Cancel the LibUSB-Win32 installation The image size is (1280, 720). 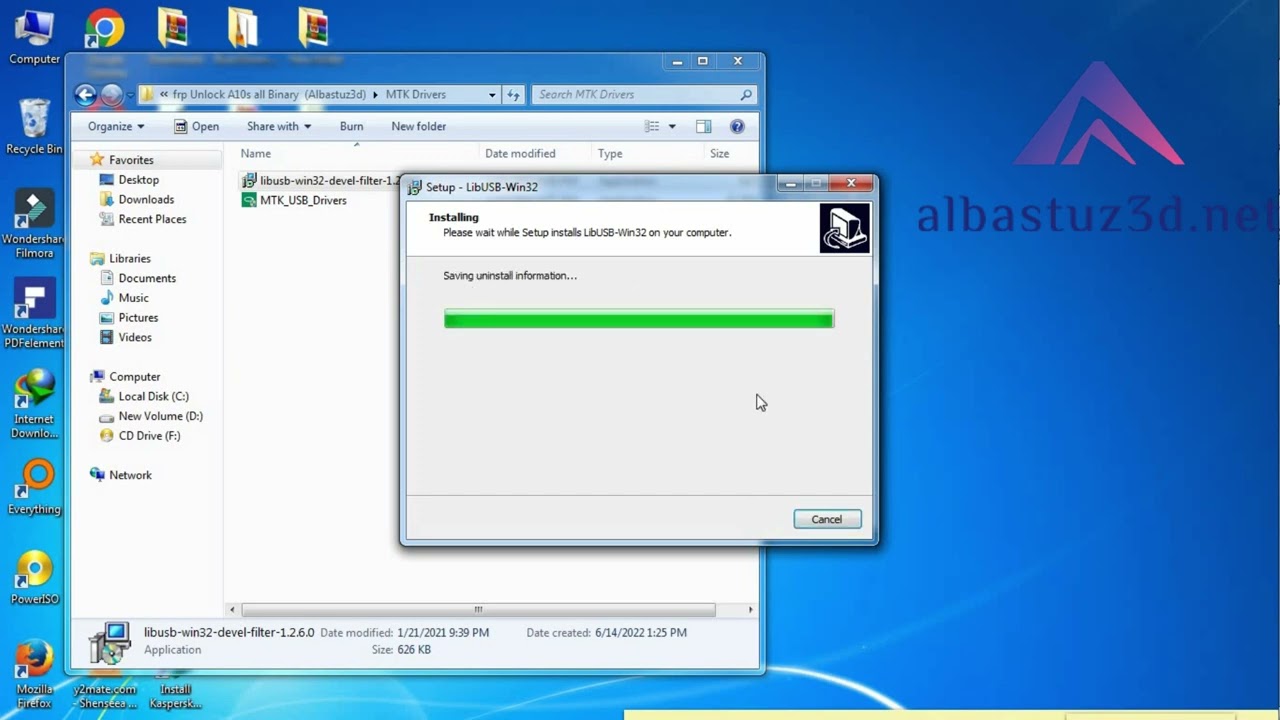[827, 519]
